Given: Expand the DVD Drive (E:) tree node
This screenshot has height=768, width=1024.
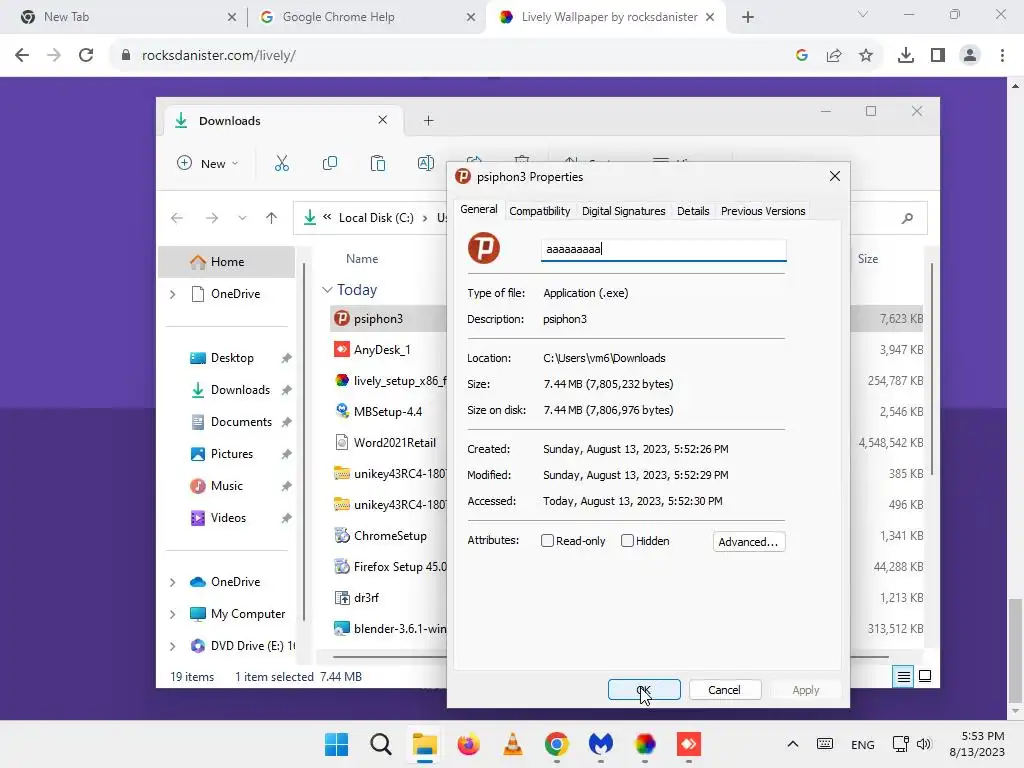Looking at the screenshot, I should (172, 646).
